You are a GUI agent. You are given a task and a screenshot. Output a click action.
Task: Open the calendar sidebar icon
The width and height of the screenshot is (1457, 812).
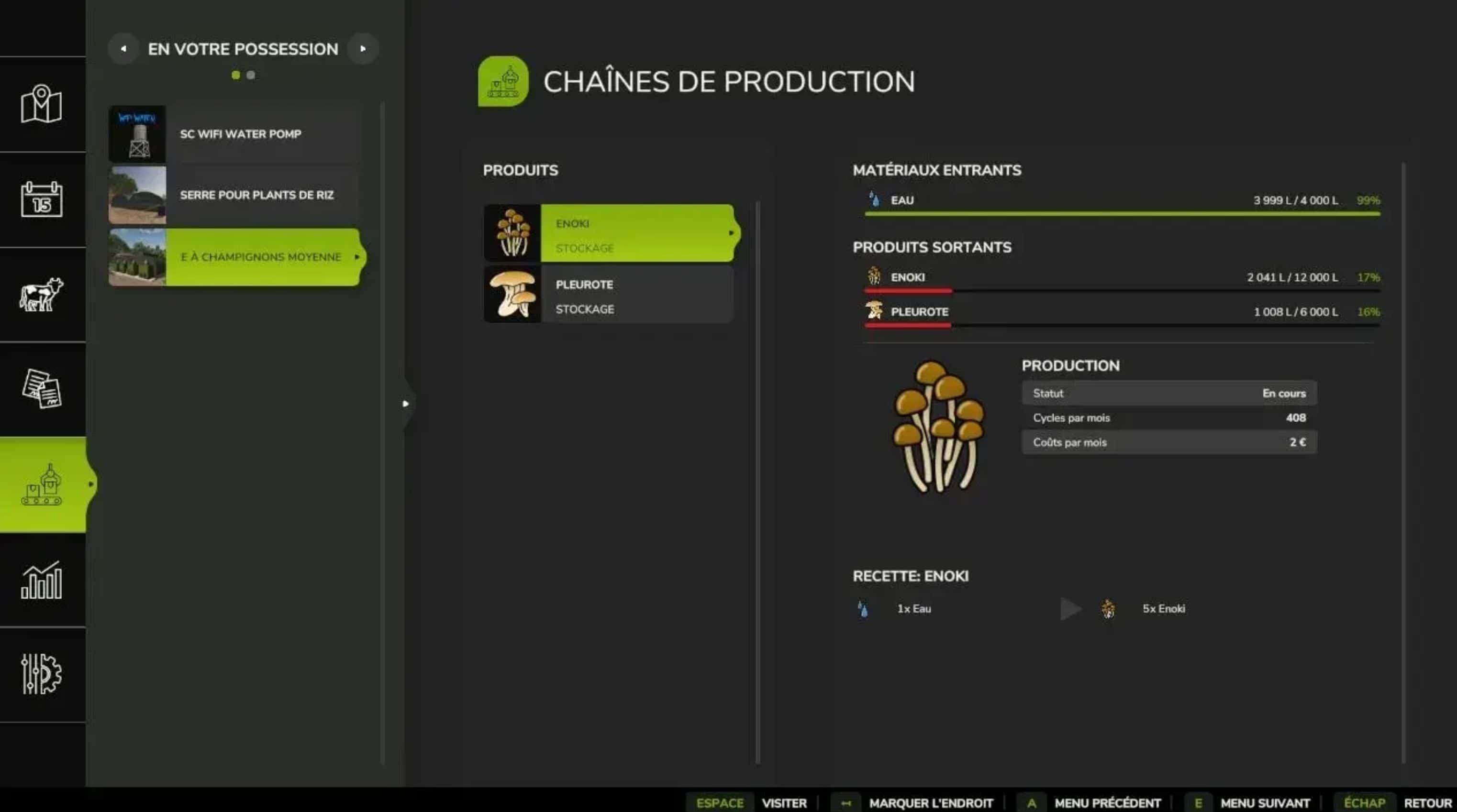[x=41, y=199]
